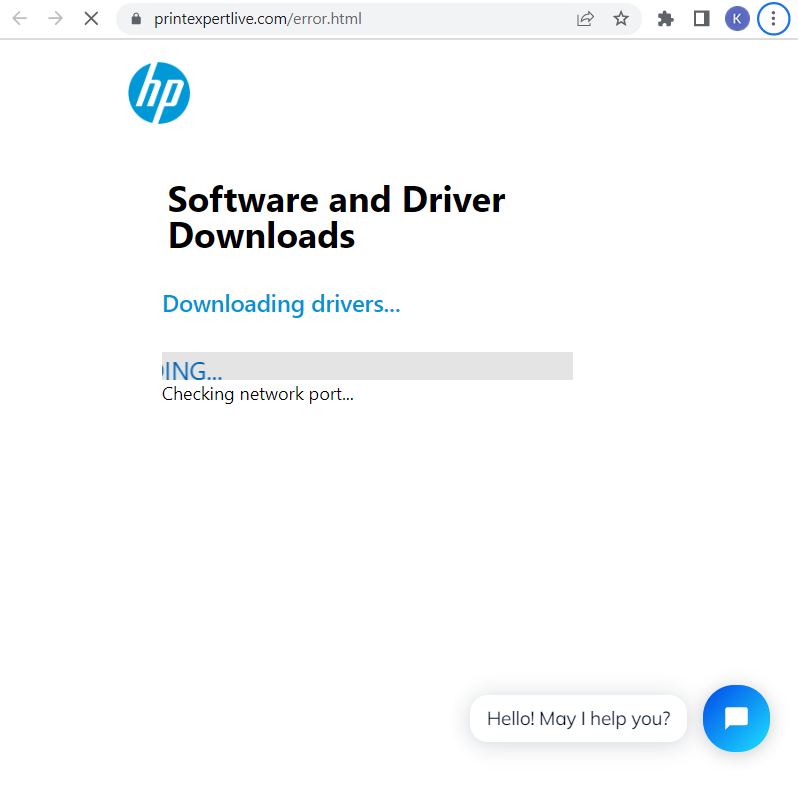Click the browser forward arrow

55,18
